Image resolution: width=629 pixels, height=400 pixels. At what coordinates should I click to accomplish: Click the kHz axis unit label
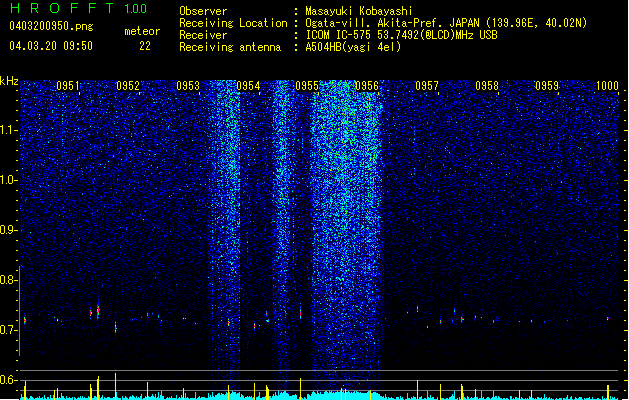coord(9,81)
